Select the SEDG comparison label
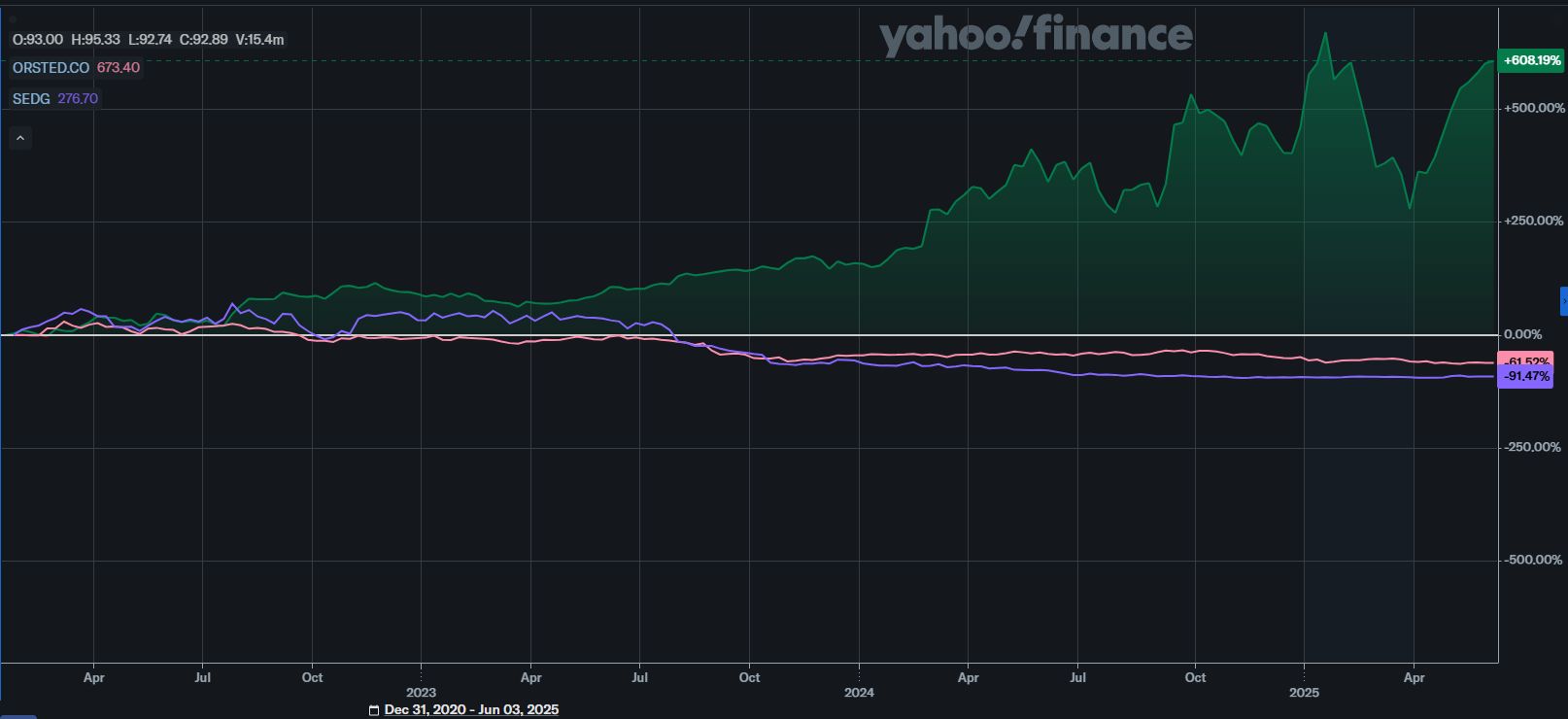This screenshot has width=1568, height=719. tap(31, 99)
